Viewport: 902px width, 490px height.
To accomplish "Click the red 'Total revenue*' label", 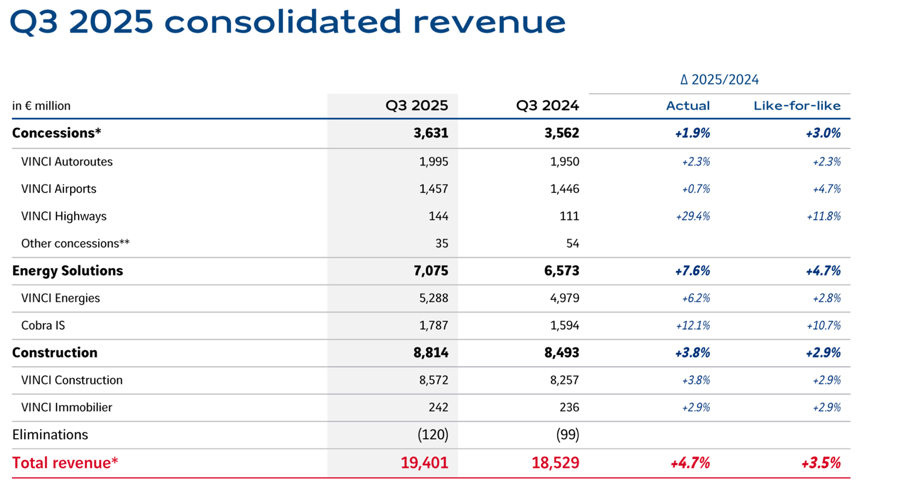I will pos(65,462).
